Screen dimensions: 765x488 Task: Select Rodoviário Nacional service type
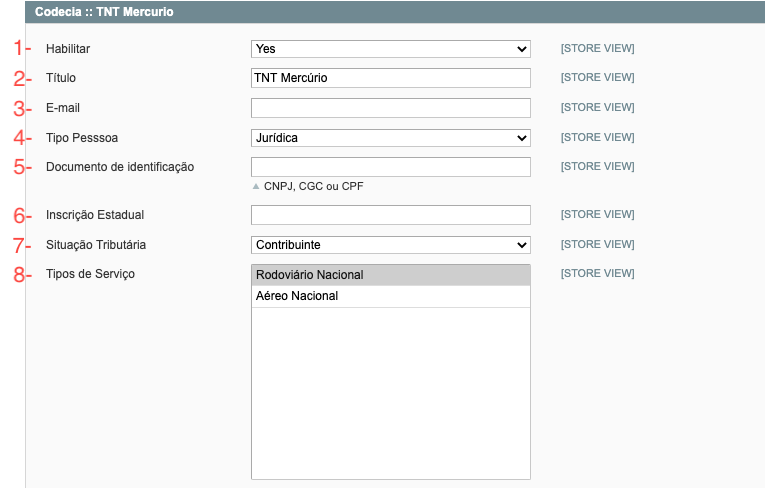click(x=390, y=275)
